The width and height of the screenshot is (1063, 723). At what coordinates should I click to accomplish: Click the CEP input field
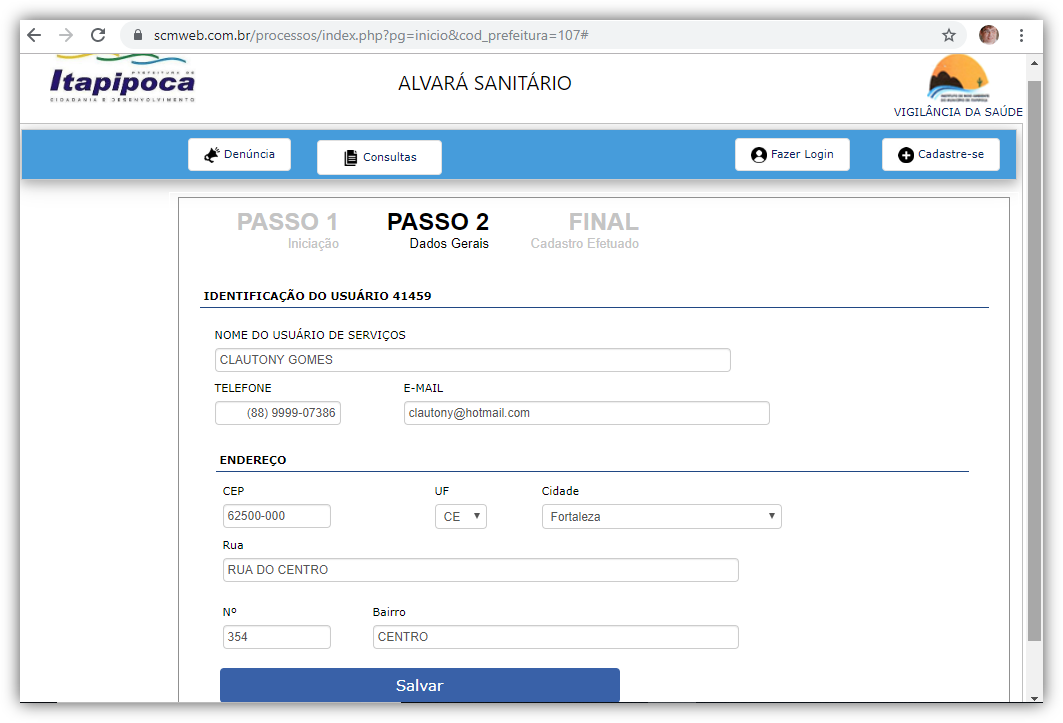(x=276, y=516)
